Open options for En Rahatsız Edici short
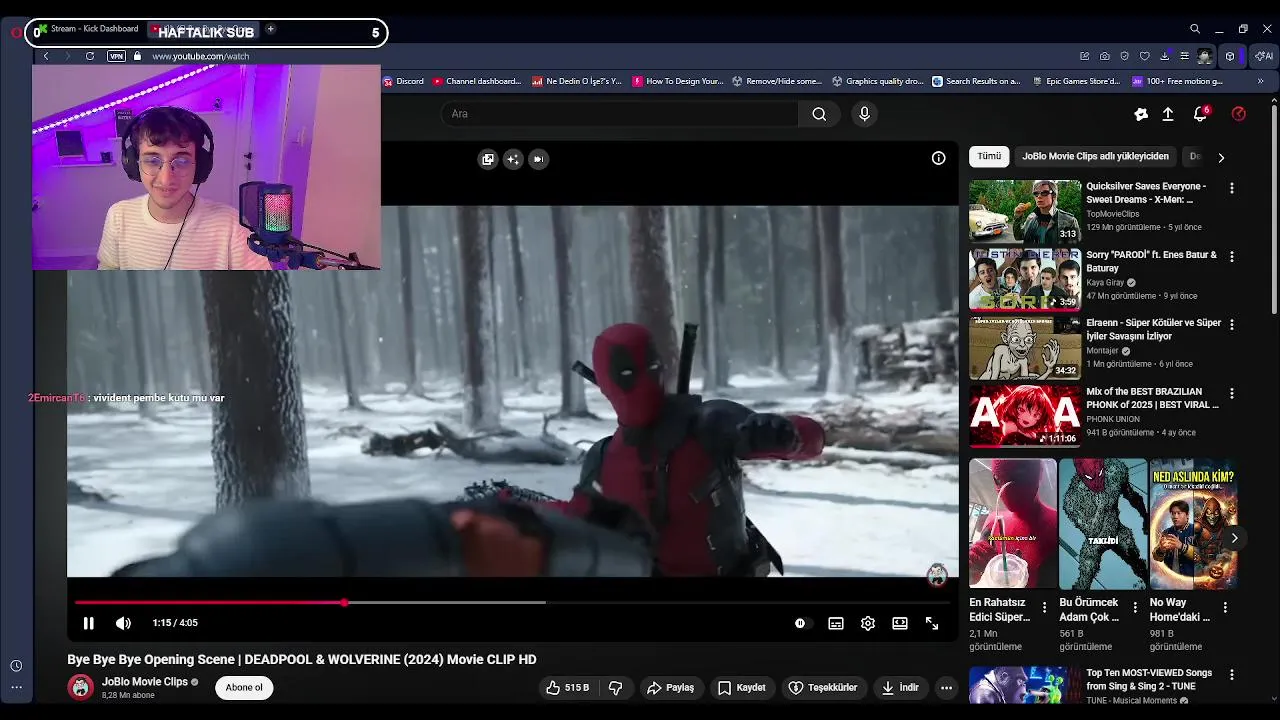1280x720 pixels. 1045,607
